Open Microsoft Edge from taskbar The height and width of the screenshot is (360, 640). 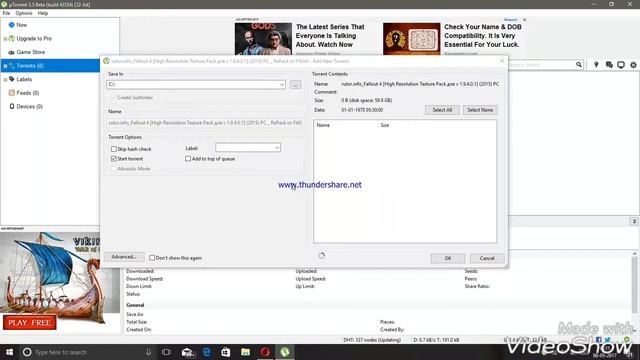point(207,352)
